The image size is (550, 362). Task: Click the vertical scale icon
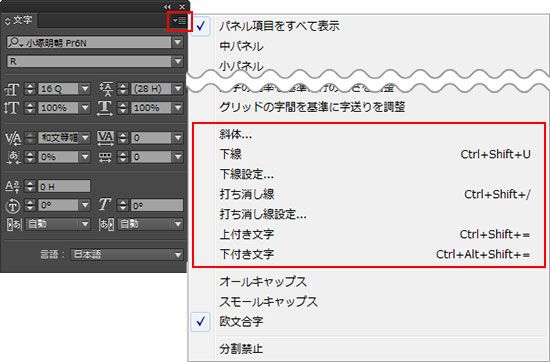(x=12, y=108)
